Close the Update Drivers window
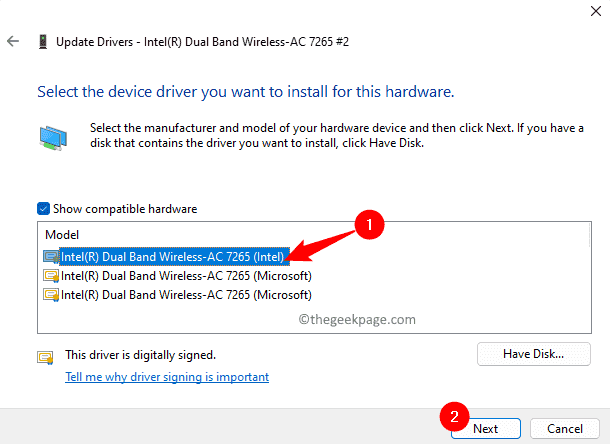This screenshot has width=610, height=444. pos(596,11)
